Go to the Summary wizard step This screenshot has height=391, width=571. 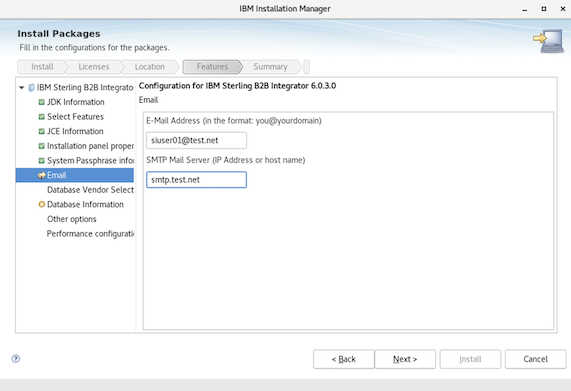tap(270, 67)
